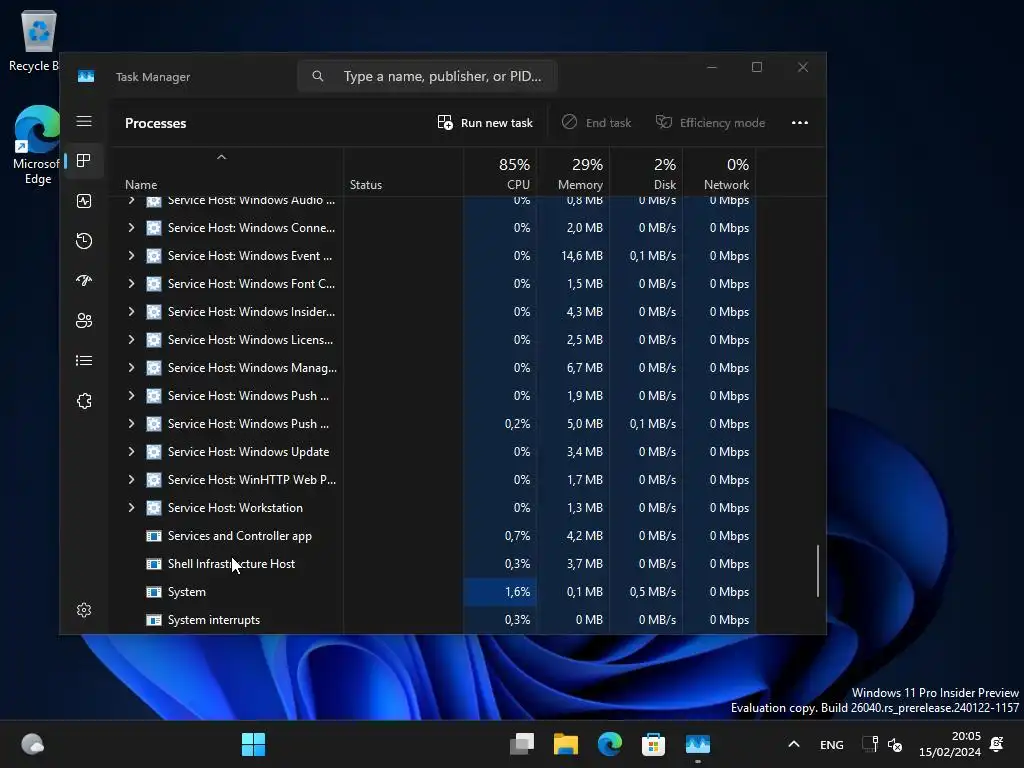The height and width of the screenshot is (768, 1024).
Task: Open the three-dot more options menu
Action: click(799, 123)
